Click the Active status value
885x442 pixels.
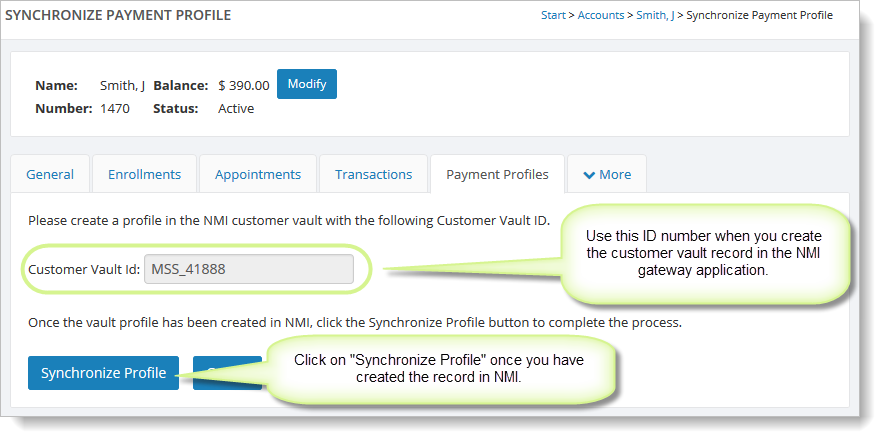pos(236,108)
